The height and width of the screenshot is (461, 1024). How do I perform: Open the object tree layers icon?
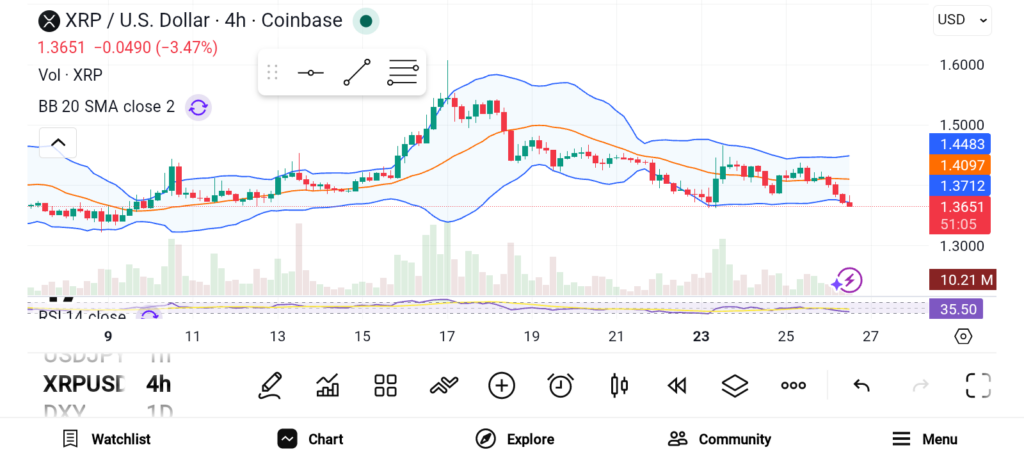pyautogui.click(x=735, y=385)
